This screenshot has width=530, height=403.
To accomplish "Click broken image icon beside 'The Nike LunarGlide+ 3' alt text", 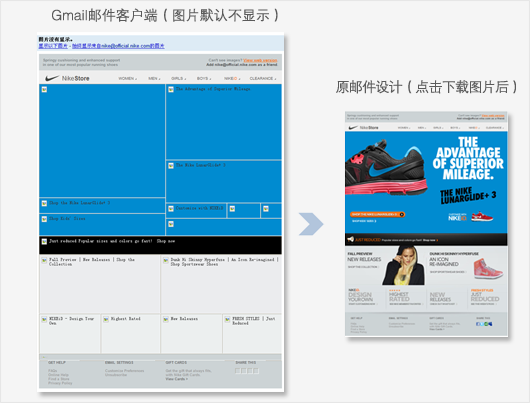I will (x=171, y=166).
